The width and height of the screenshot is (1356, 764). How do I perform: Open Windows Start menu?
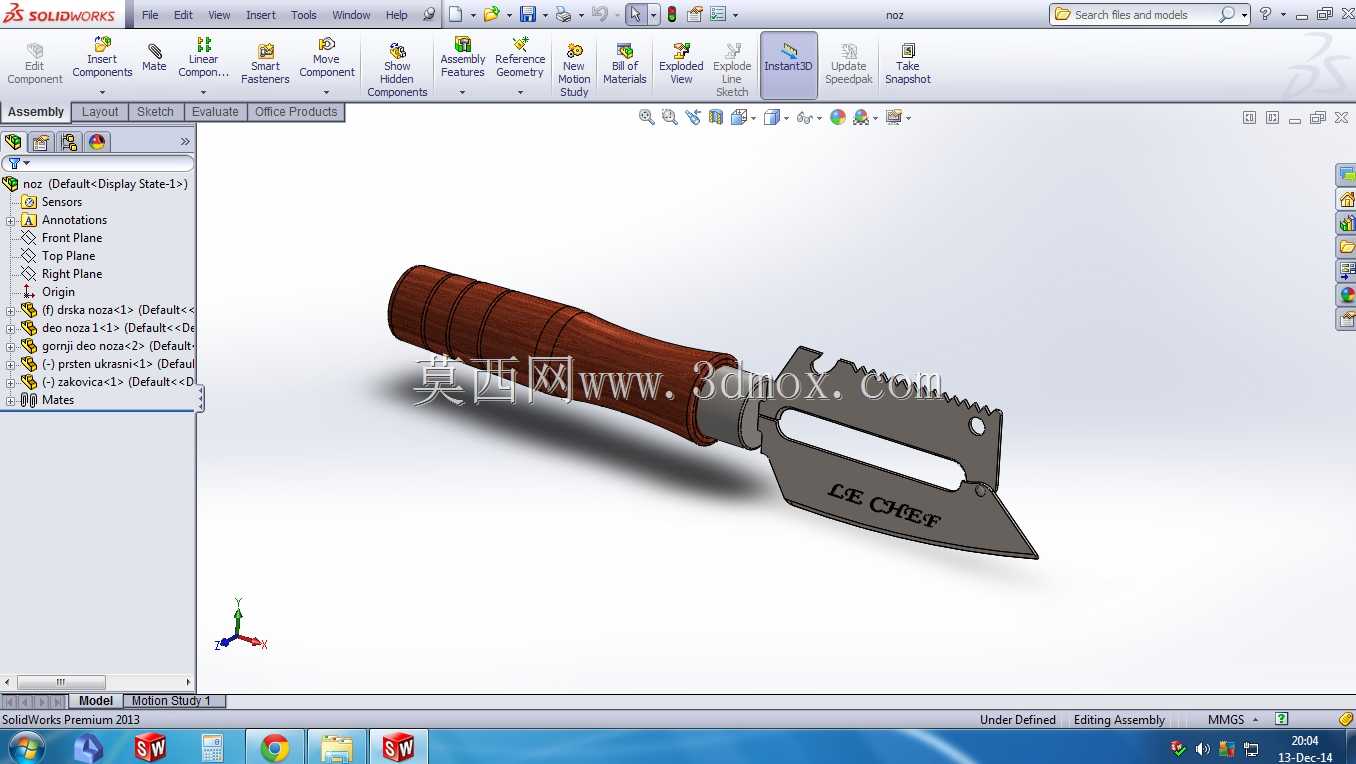coord(25,747)
